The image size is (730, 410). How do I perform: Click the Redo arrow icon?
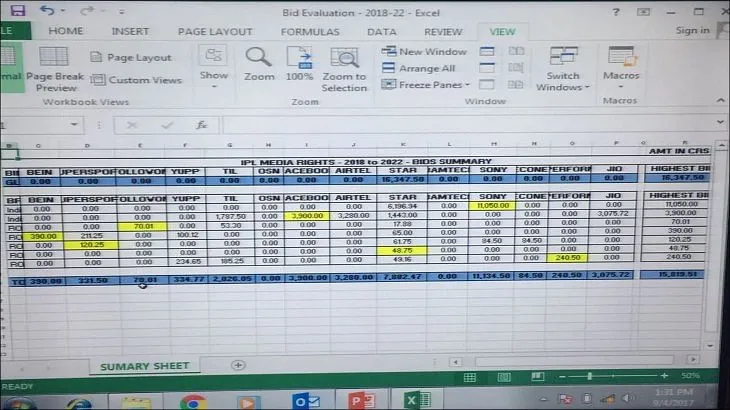coord(87,10)
